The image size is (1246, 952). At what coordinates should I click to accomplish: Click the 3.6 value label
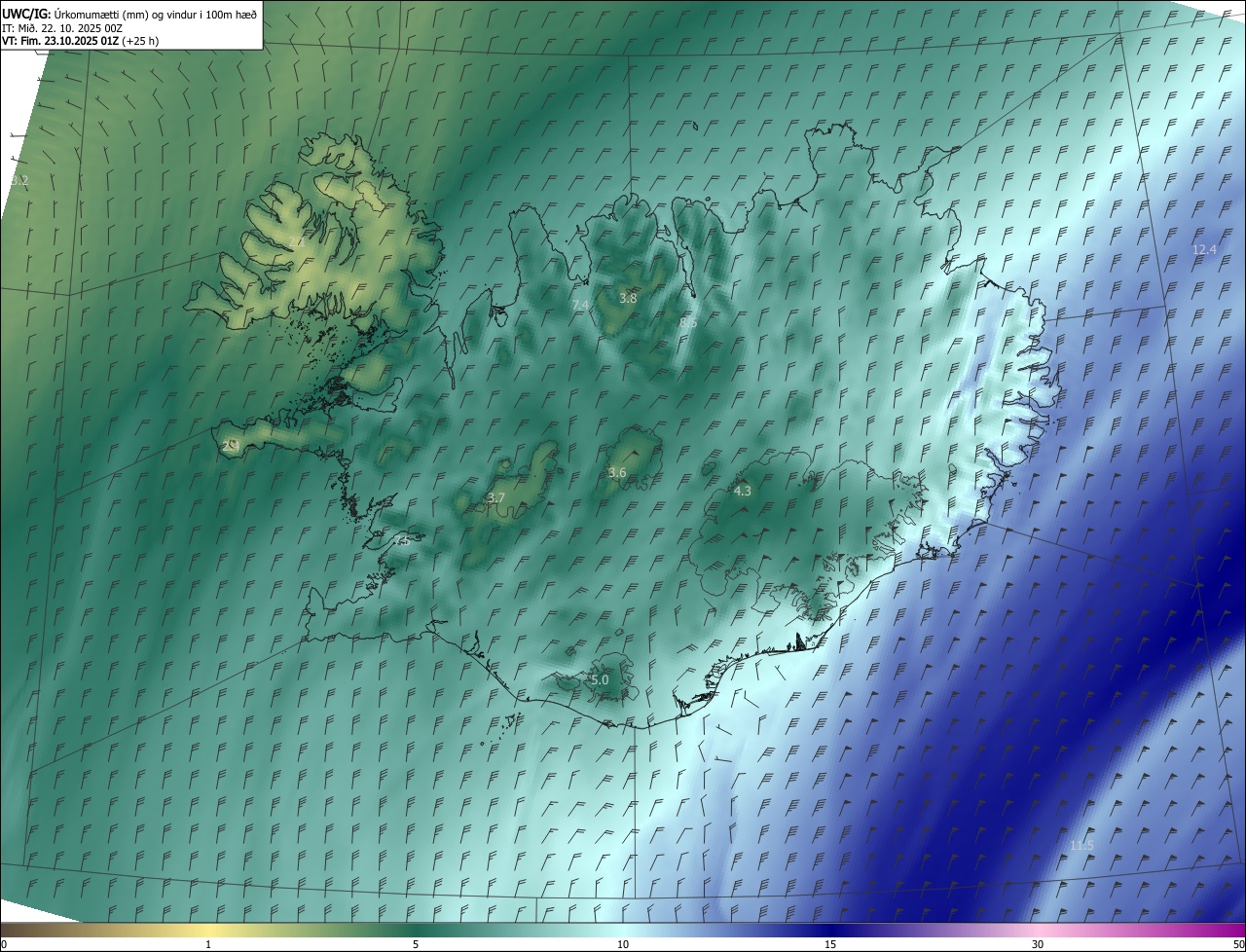point(617,472)
